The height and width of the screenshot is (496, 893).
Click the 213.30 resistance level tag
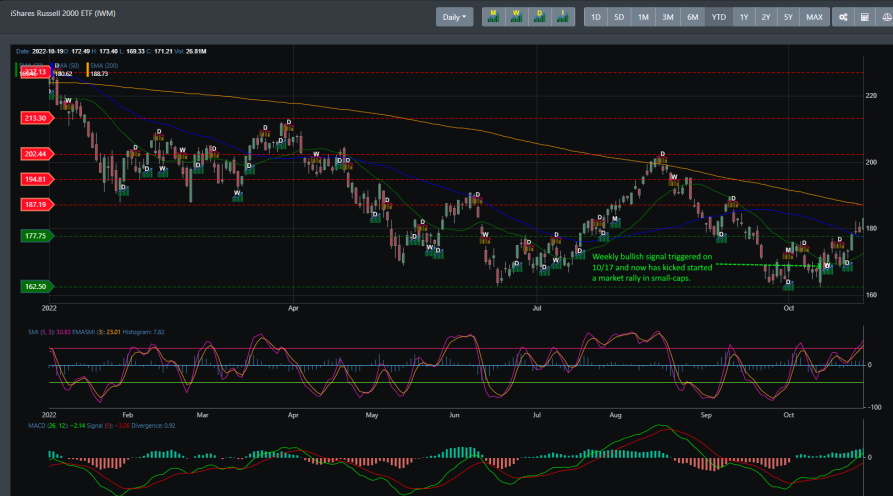pyautogui.click(x=37, y=118)
